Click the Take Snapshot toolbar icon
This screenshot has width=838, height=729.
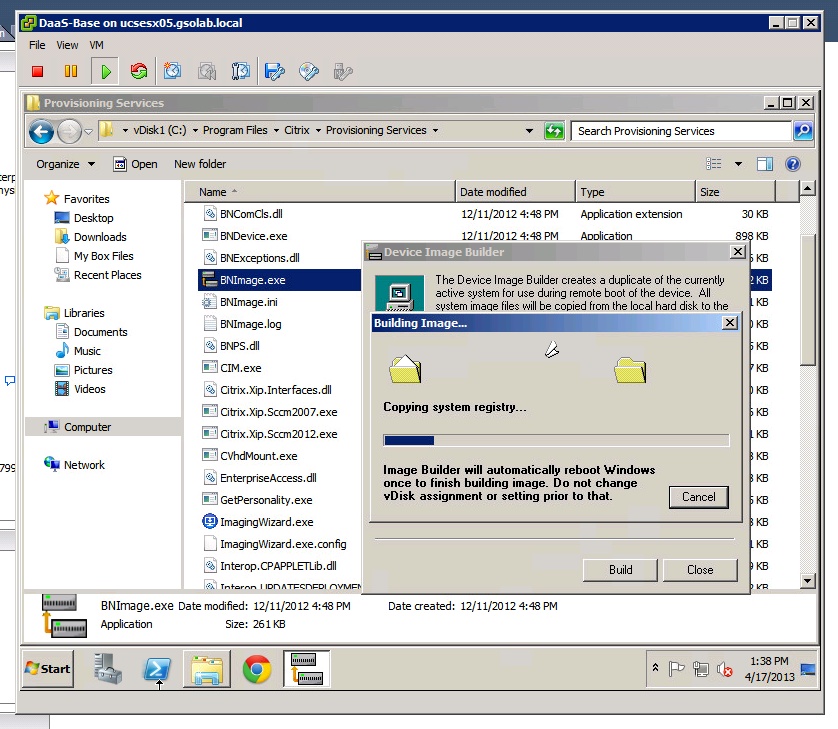point(172,71)
